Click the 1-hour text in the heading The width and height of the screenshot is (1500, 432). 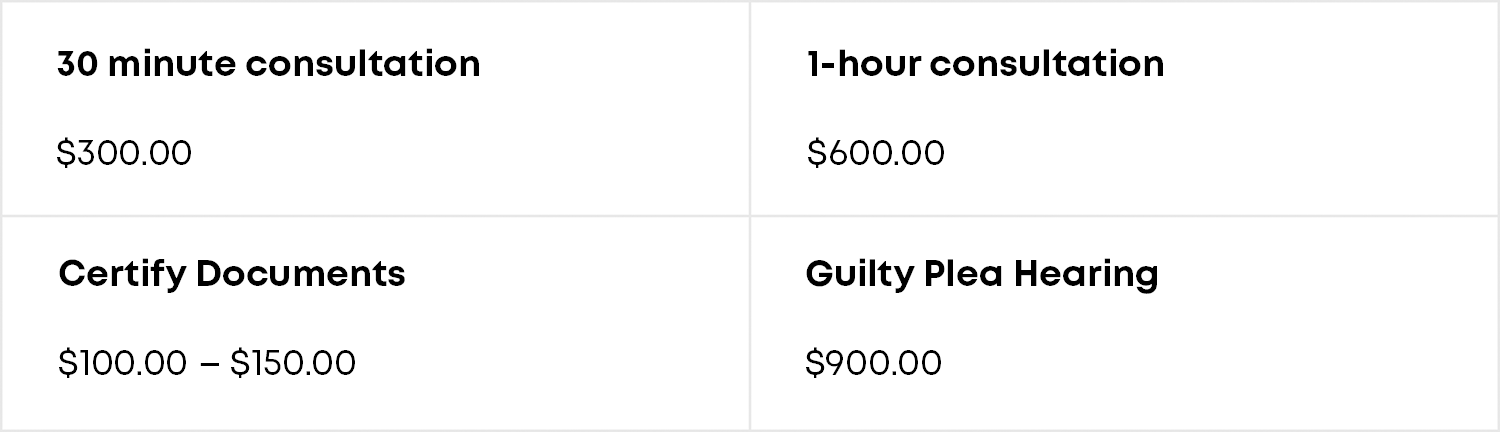click(x=862, y=64)
